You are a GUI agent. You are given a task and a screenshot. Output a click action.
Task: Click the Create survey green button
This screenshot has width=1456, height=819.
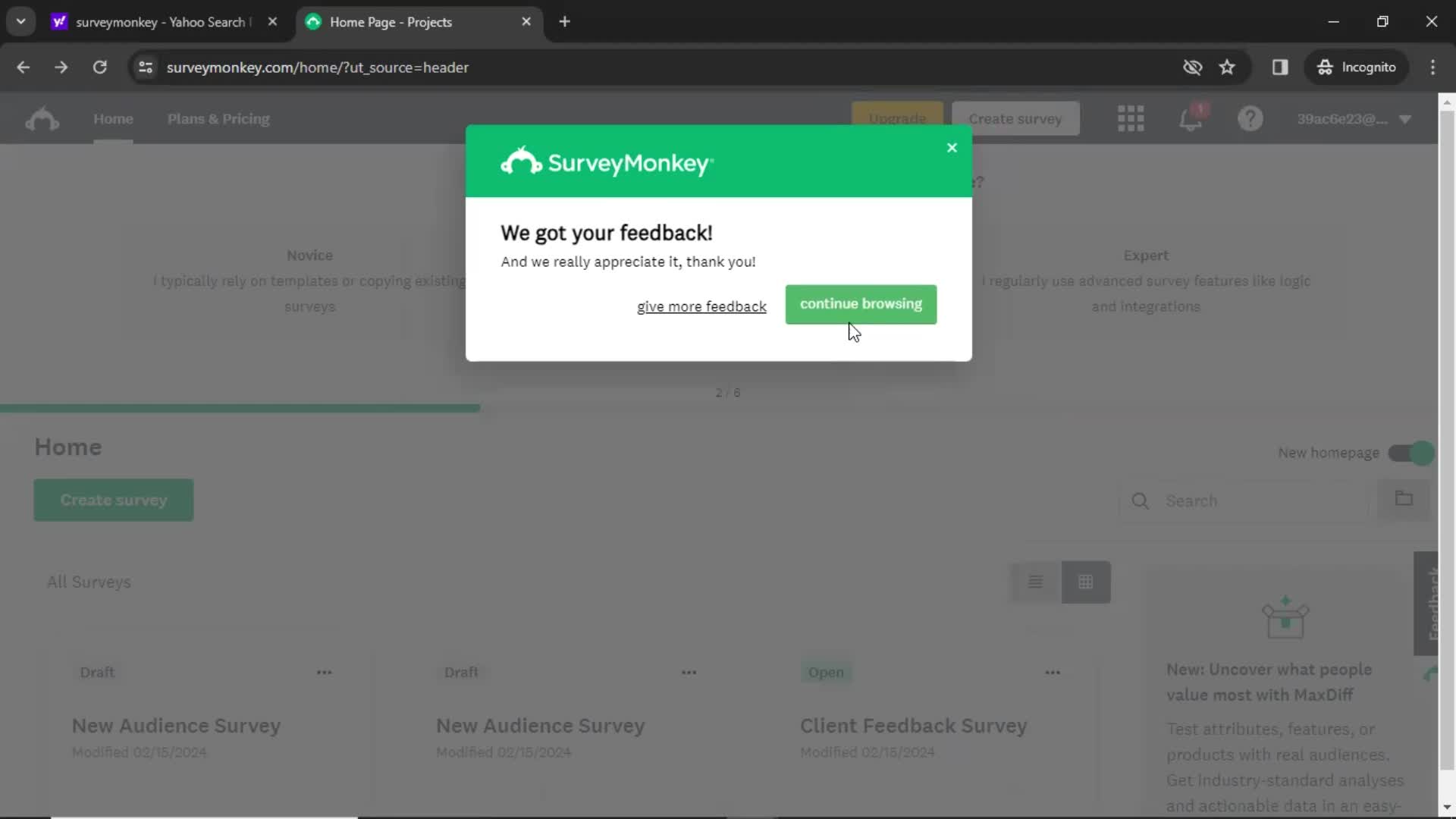pos(113,500)
